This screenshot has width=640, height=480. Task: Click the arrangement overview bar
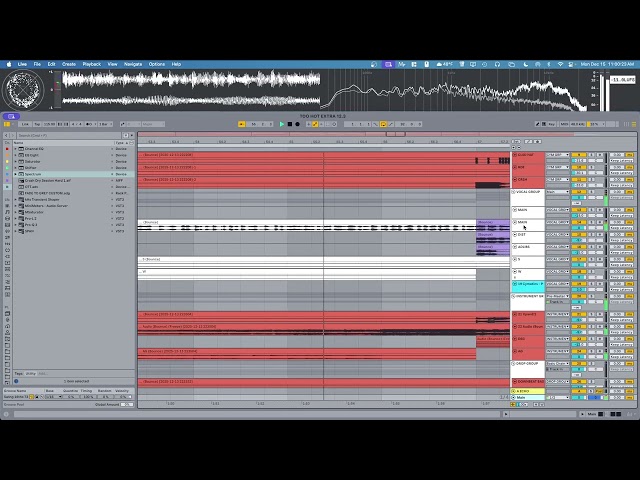(387, 134)
